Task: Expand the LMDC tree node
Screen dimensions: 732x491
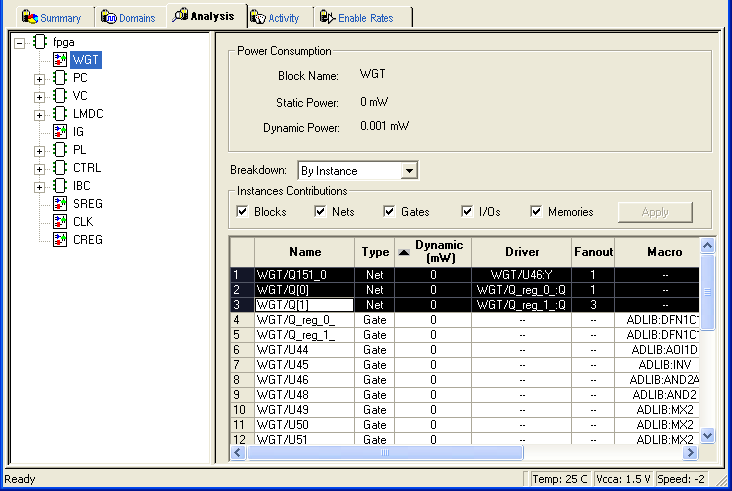Action: (39, 115)
